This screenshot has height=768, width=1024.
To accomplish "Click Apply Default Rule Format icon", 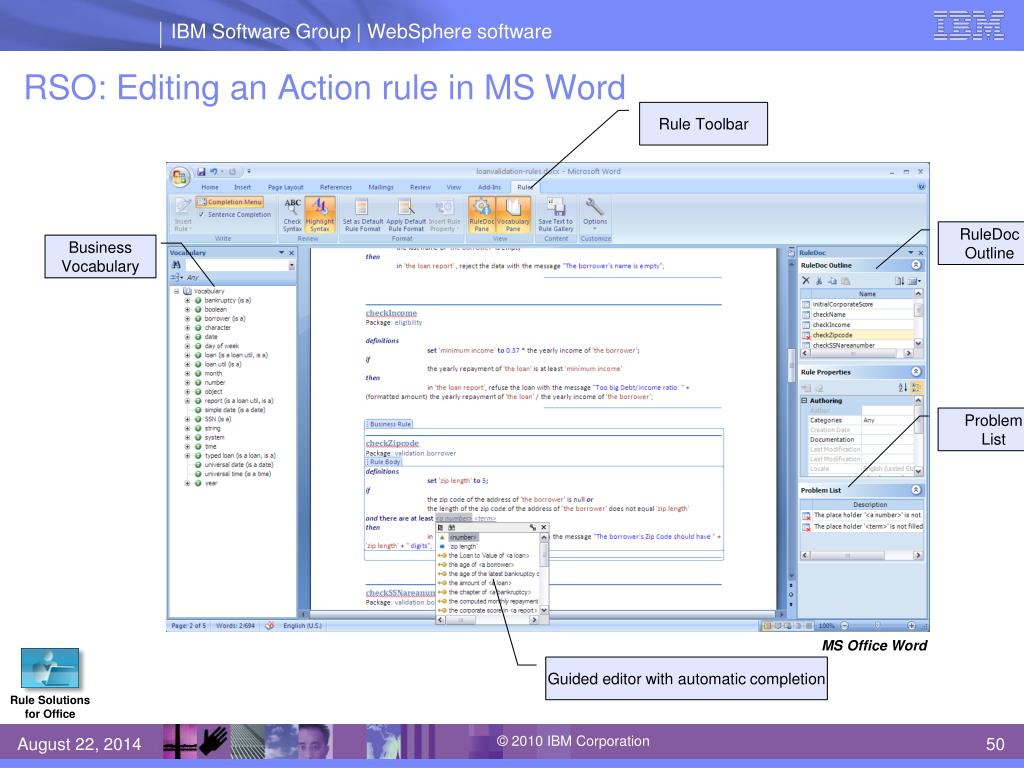I will [x=406, y=215].
